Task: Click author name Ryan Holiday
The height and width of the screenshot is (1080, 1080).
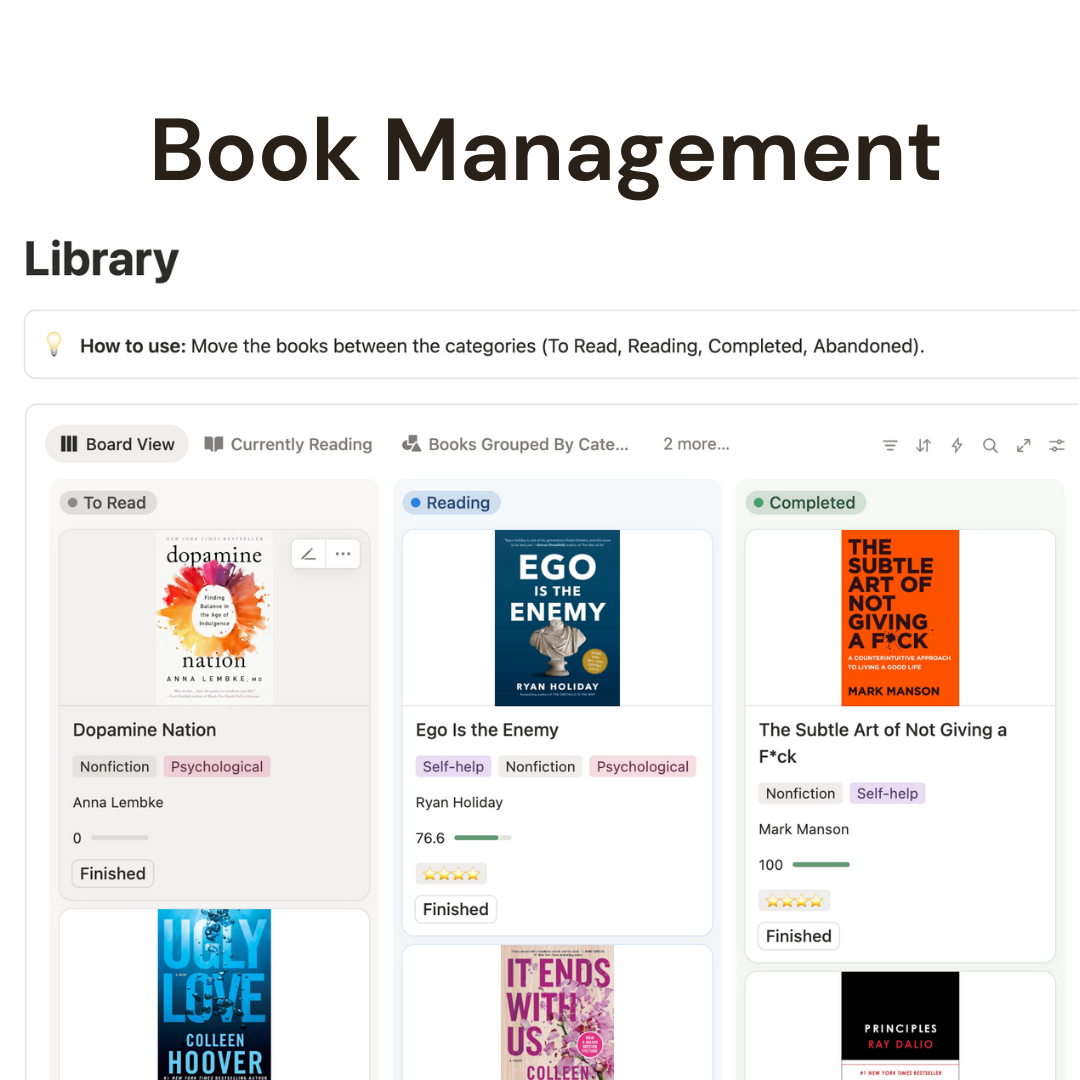Action: (x=459, y=802)
